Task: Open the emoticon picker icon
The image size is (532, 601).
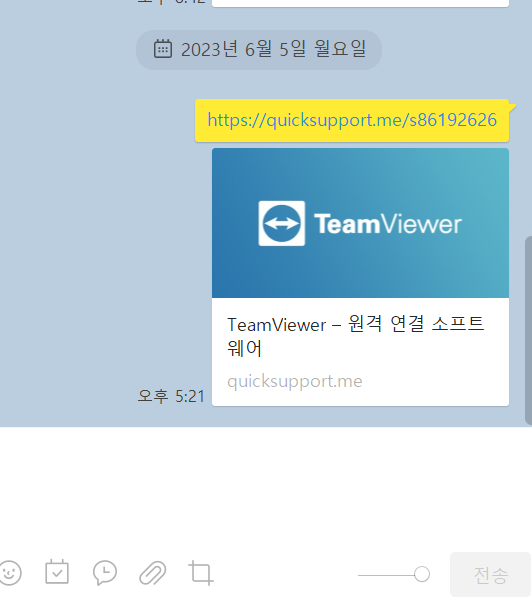Action: (x=10, y=573)
